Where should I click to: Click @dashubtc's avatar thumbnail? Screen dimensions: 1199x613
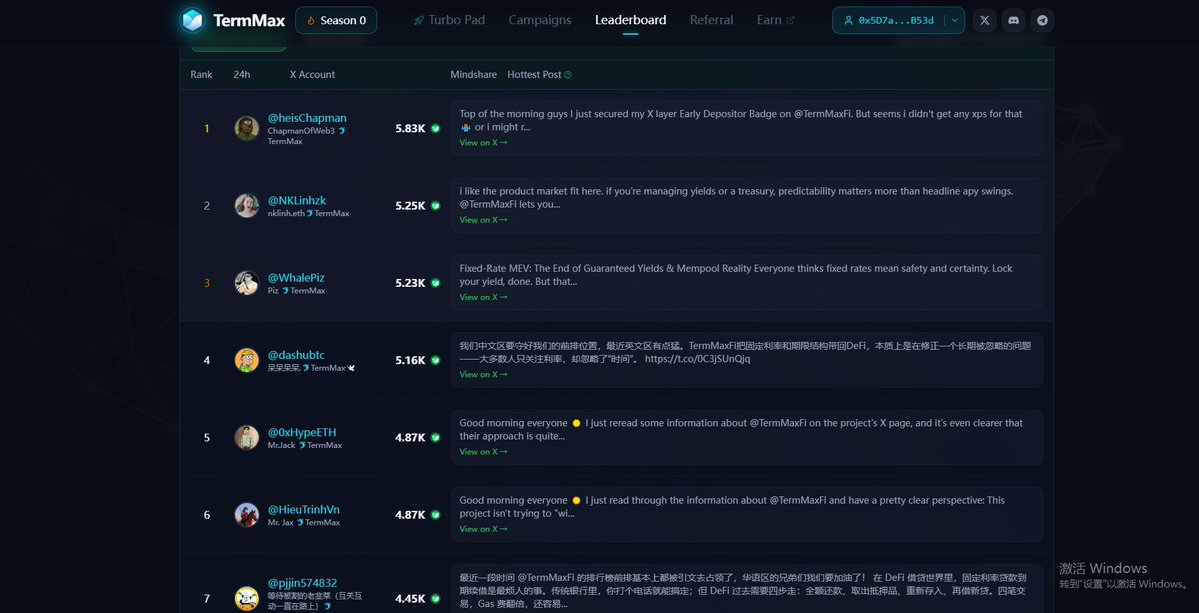coord(246,360)
